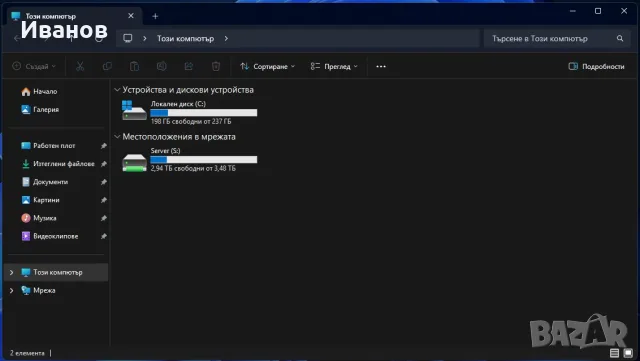The width and height of the screenshot is (640, 361).
Task: Click Този компютър breadcrumb in address bar
Action: [x=185, y=38]
